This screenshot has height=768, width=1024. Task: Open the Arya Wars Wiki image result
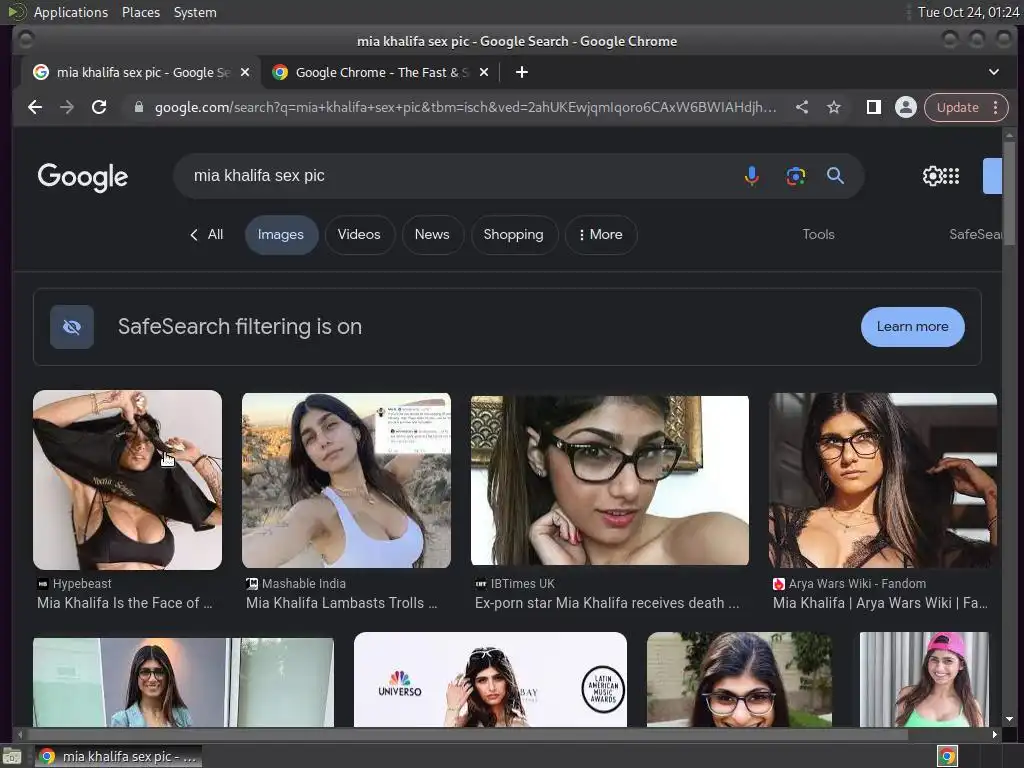coord(883,480)
